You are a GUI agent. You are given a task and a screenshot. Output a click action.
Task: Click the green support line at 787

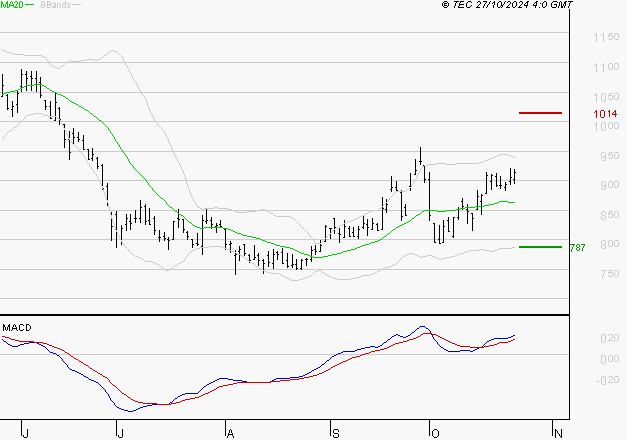pos(540,247)
